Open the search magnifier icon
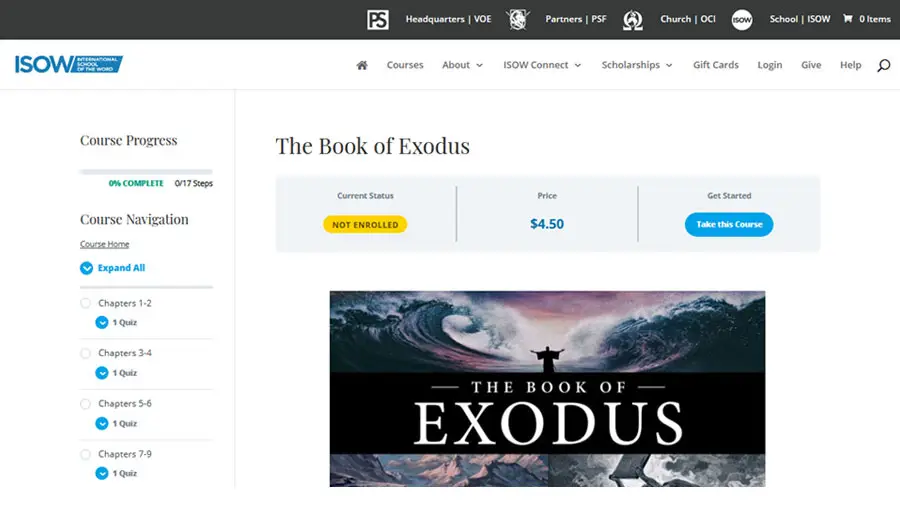The image size is (900, 507). [883, 65]
